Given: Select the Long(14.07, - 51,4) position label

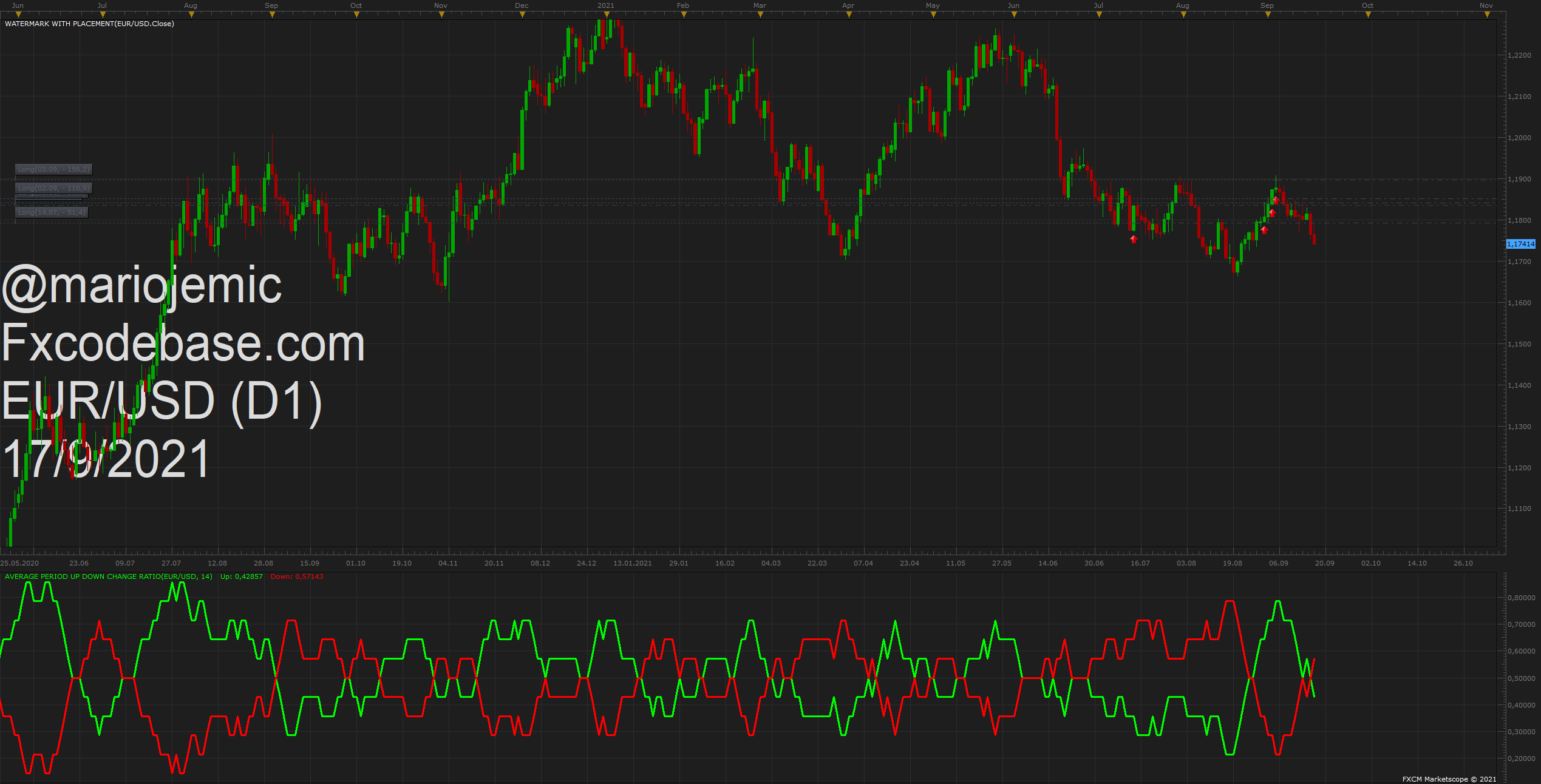Looking at the screenshot, I should pos(52,212).
